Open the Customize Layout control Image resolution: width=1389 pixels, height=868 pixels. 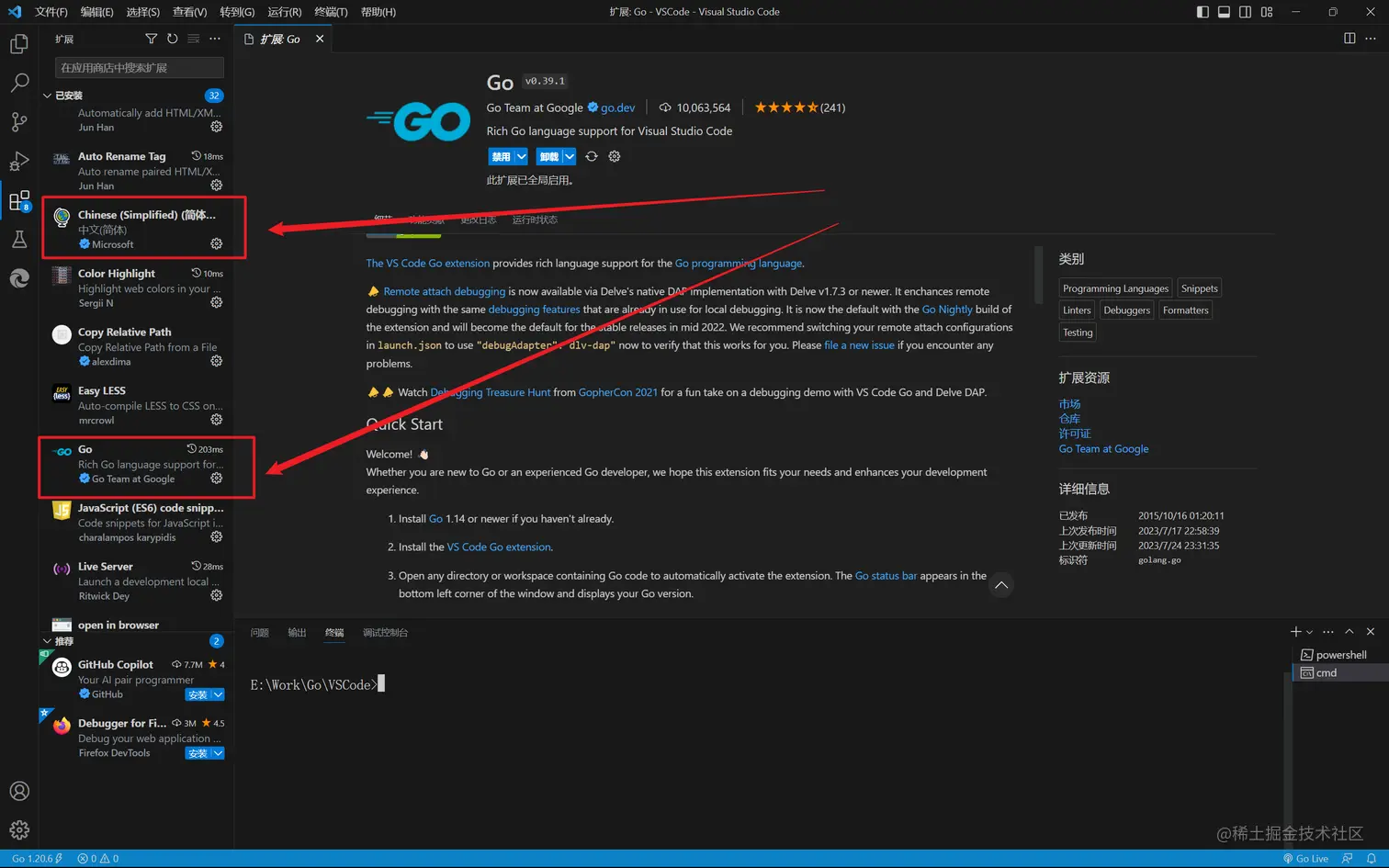(x=1267, y=12)
